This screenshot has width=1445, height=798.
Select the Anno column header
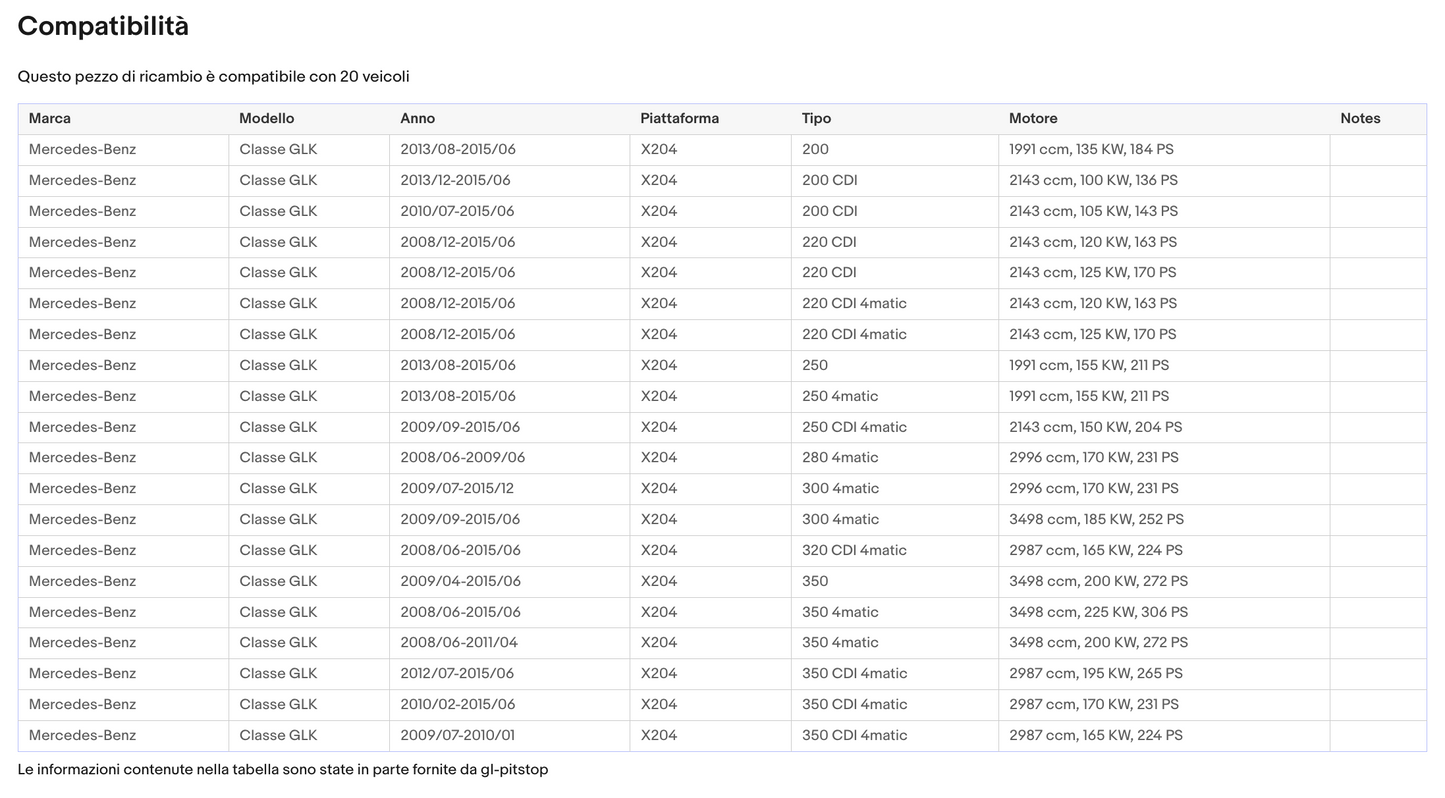(x=417, y=118)
